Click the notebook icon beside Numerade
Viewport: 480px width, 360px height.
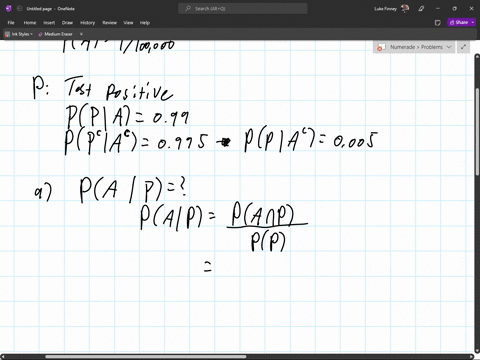click(381, 47)
